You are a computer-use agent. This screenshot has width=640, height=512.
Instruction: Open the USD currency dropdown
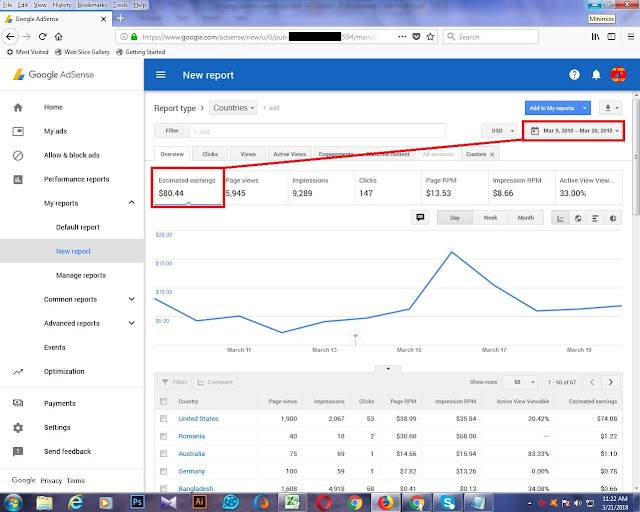coord(500,131)
